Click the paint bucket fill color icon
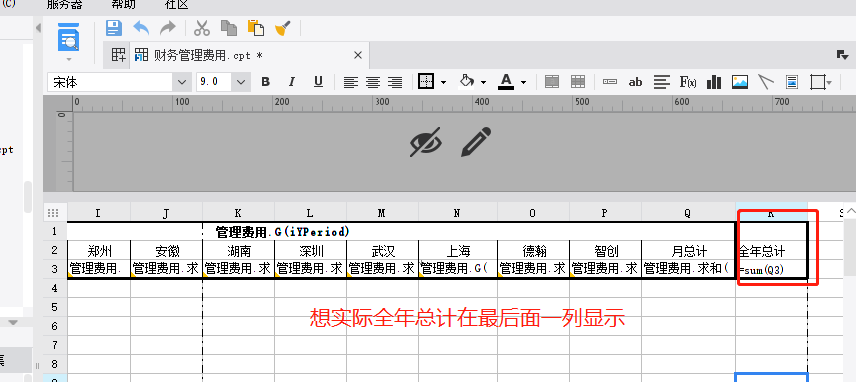The height and width of the screenshot is (382, 856). pos(467,81)
